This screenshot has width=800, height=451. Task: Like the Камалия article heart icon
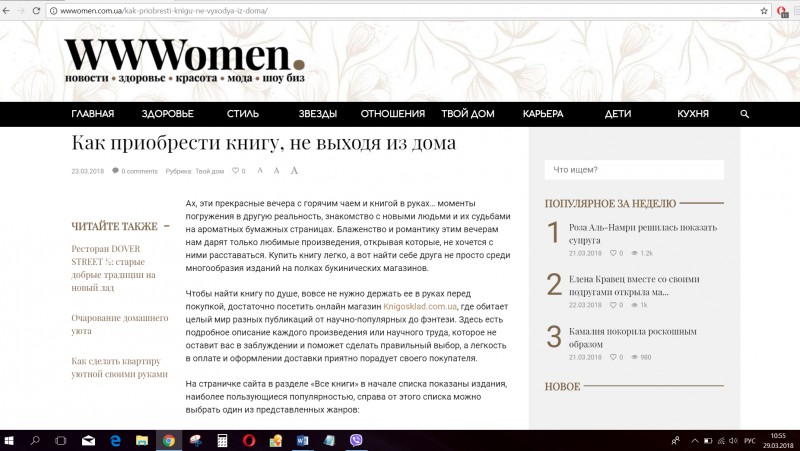[613, 357]
